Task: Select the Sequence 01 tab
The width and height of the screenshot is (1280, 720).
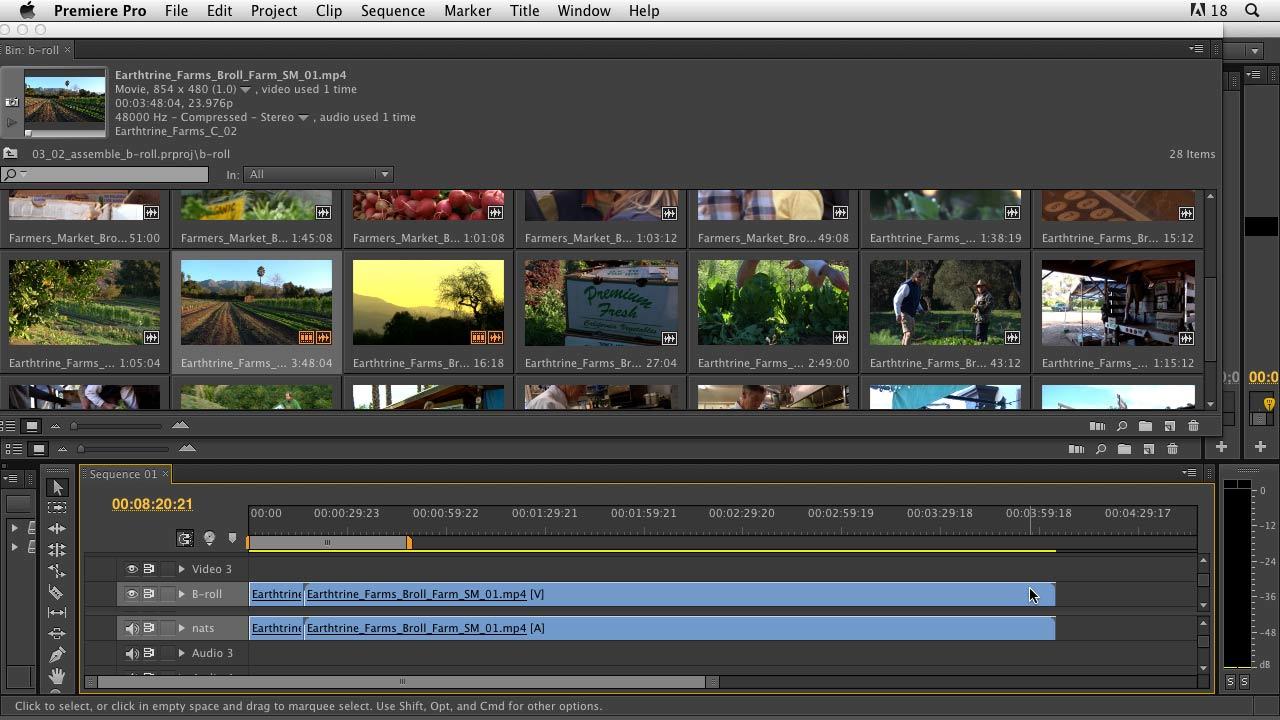Action: [123, 474]
